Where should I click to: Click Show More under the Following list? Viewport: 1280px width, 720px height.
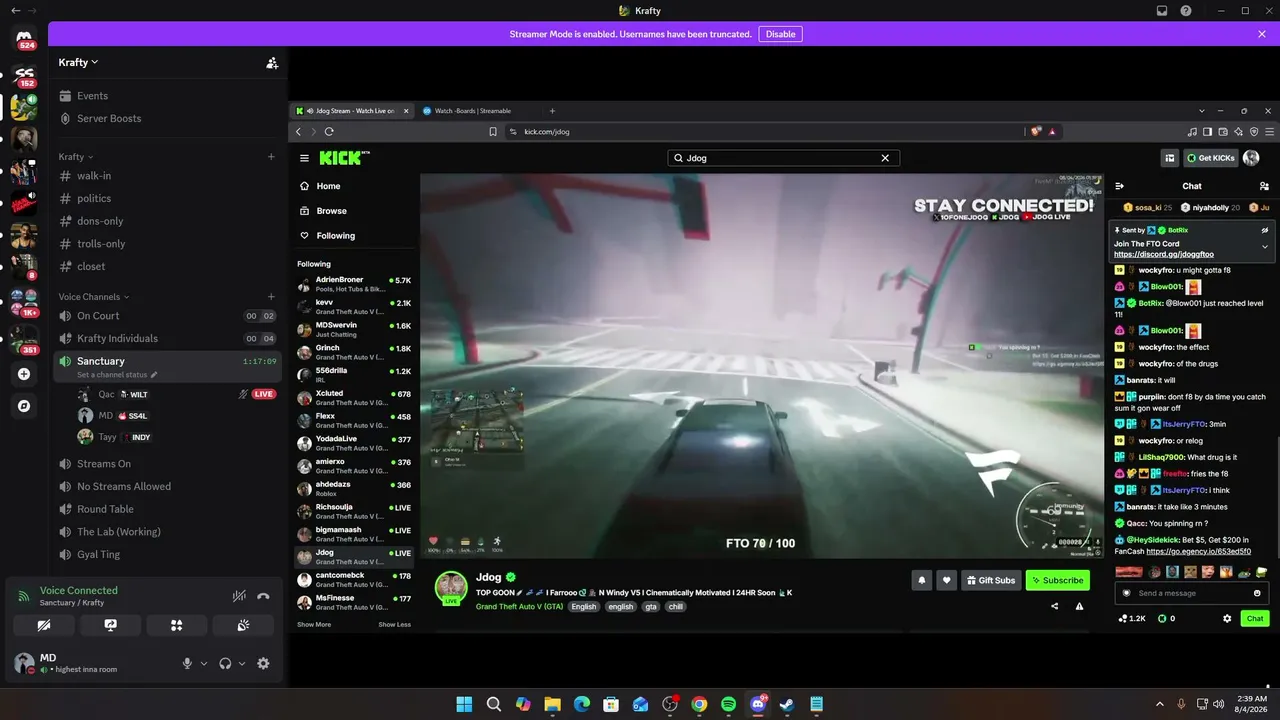pyautogui.click(x=314, y=625)
